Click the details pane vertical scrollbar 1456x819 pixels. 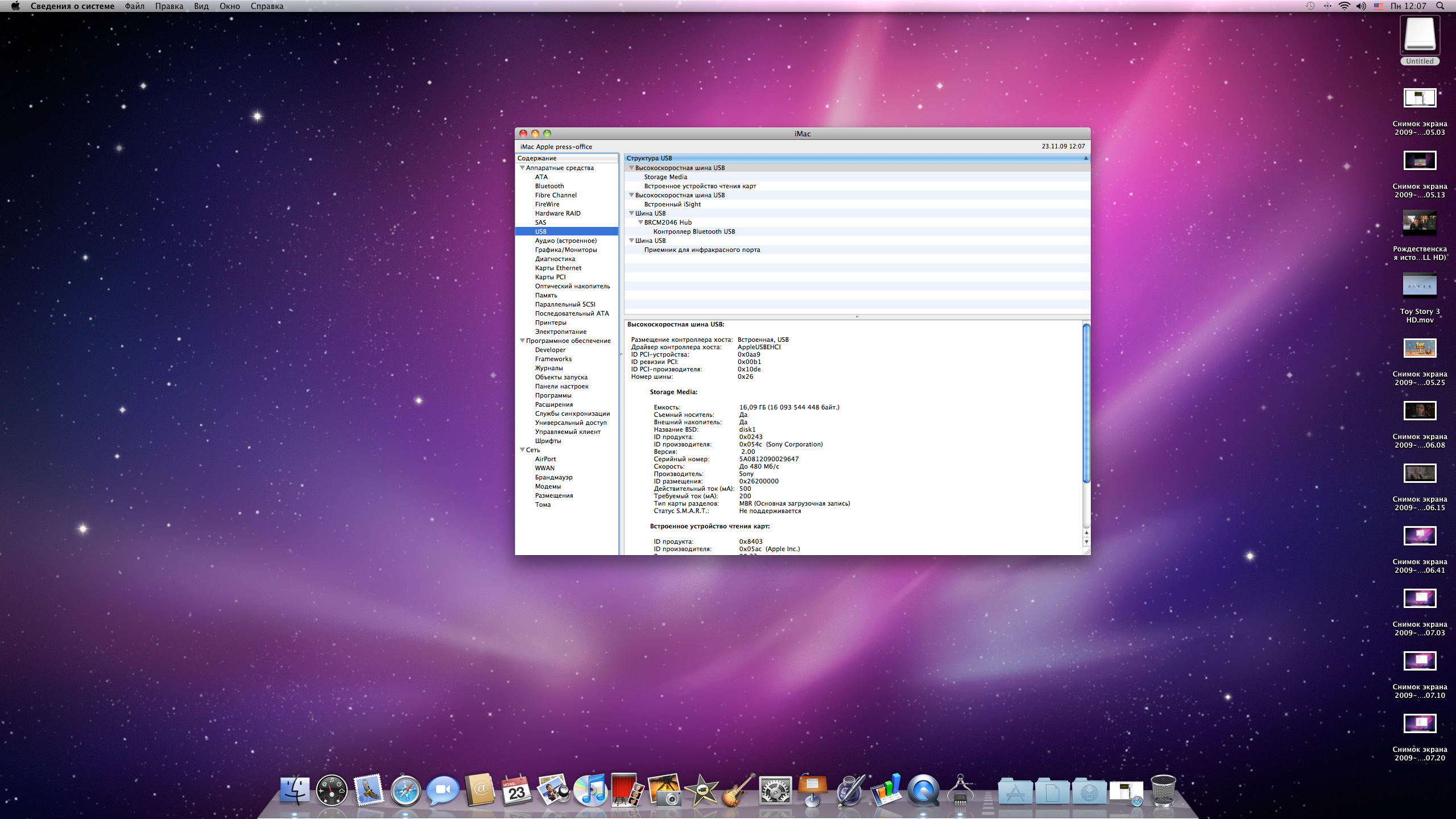pos(1086,403)
